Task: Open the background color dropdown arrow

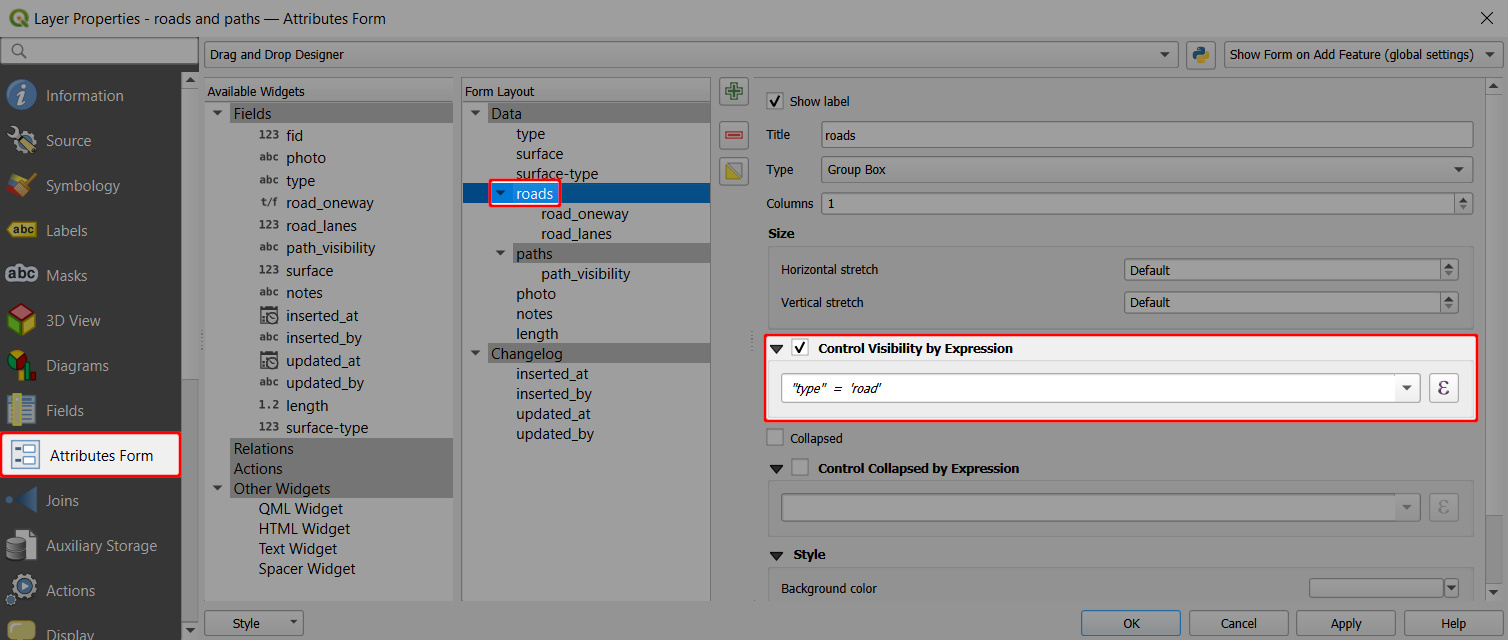Action: (x=1451, y=589)
